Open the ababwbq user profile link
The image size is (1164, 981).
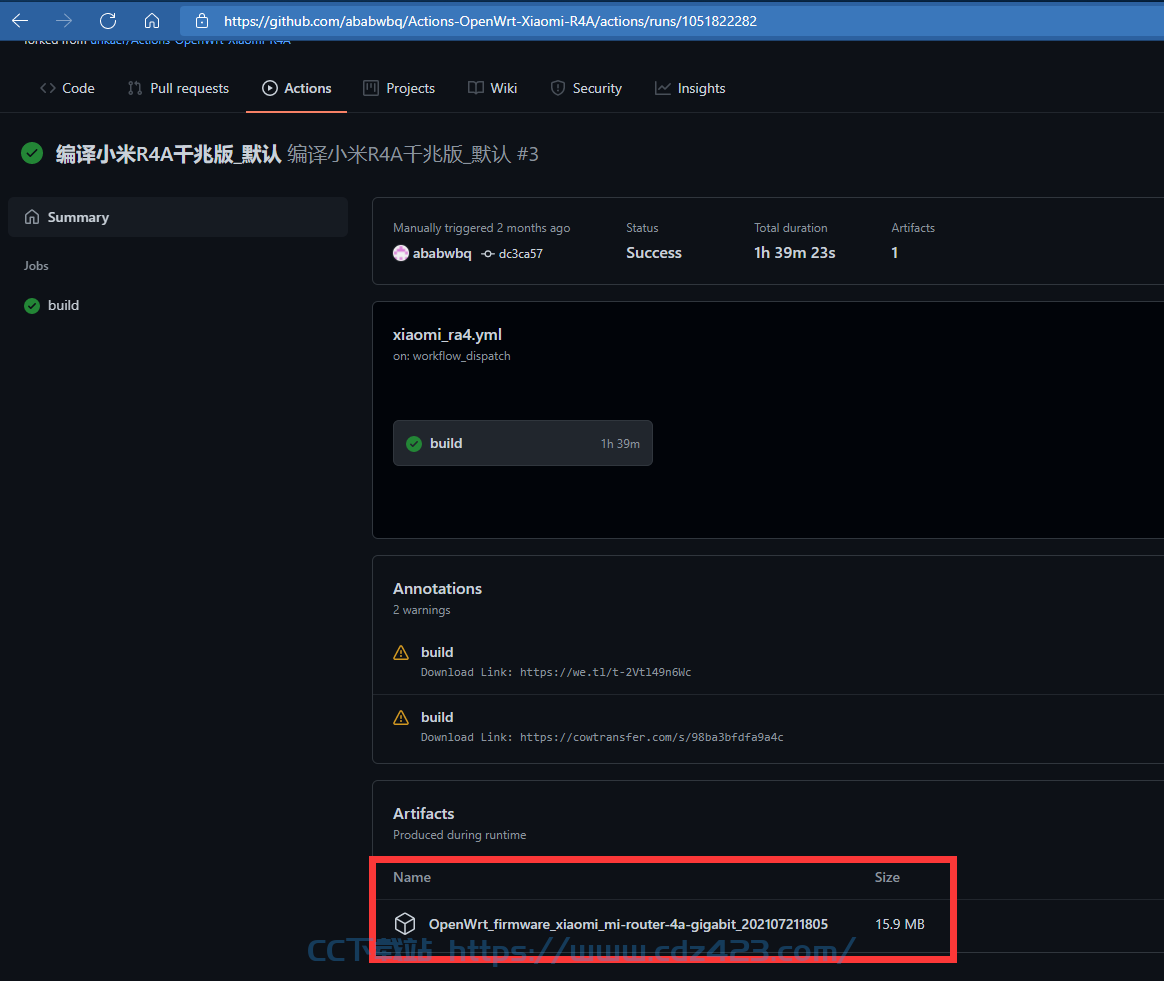tap(442, 253)
